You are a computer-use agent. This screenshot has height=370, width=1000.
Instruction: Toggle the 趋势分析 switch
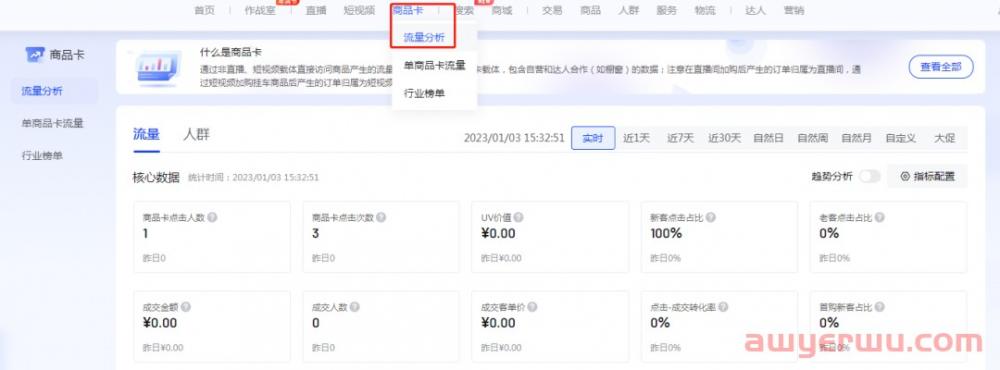pyautogui.click(x=869, y=177)
